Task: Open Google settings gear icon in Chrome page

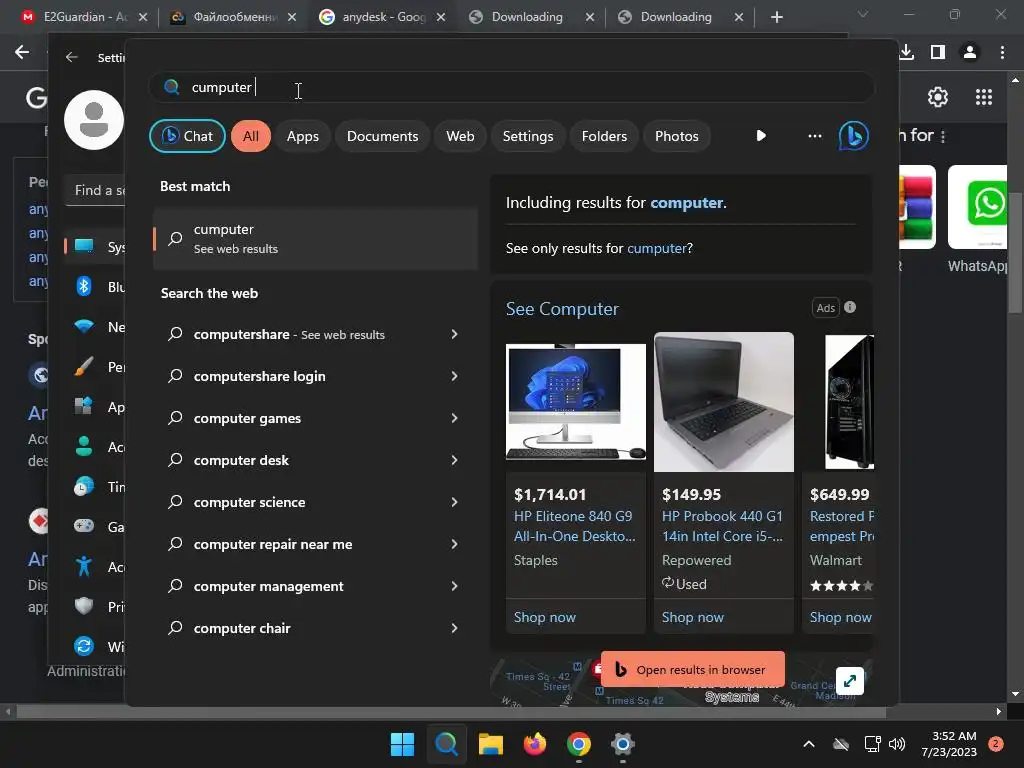Action: click(x=938, y=97)
